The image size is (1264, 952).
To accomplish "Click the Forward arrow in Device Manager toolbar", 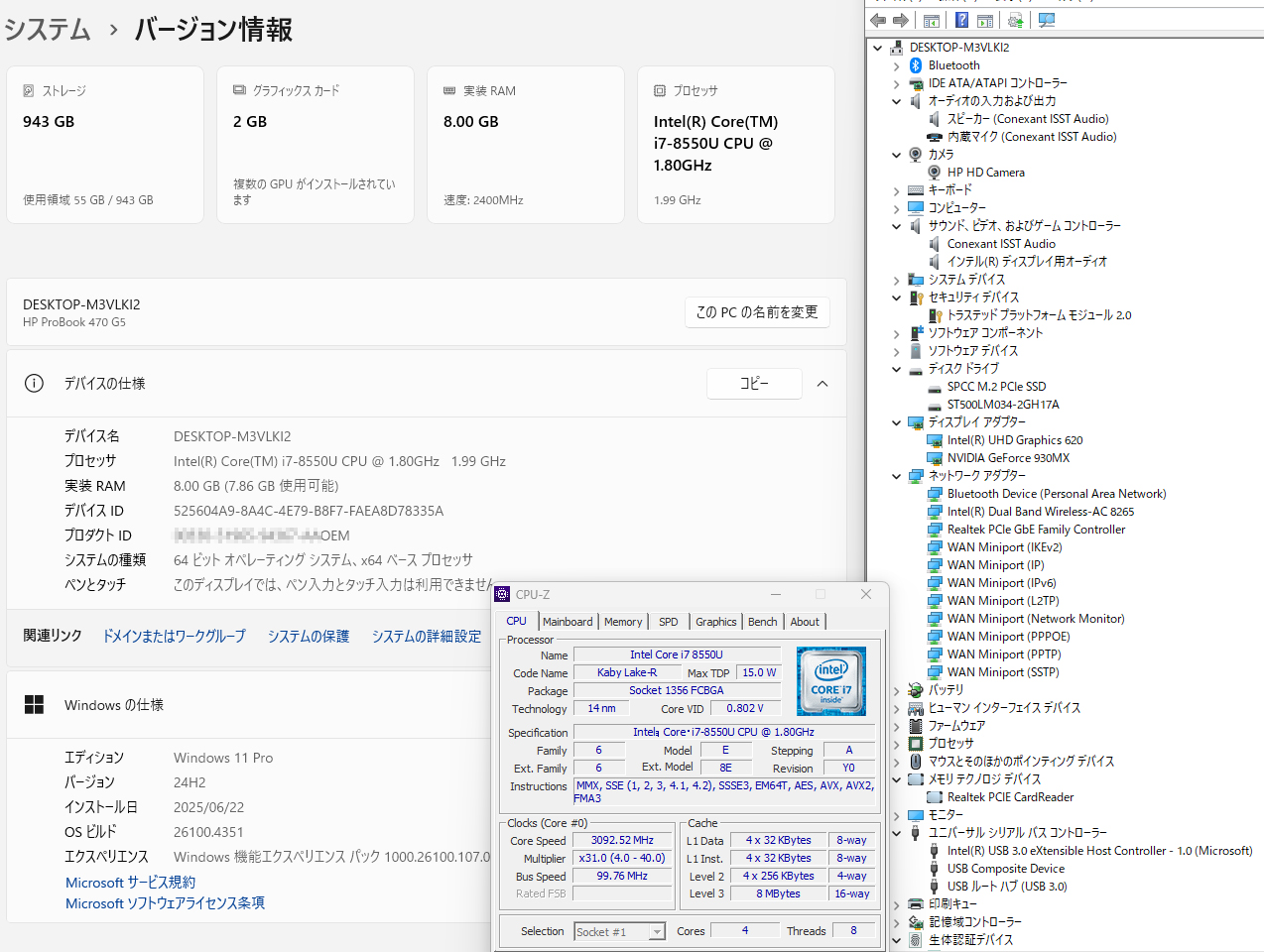I will (x=901, y=20).
